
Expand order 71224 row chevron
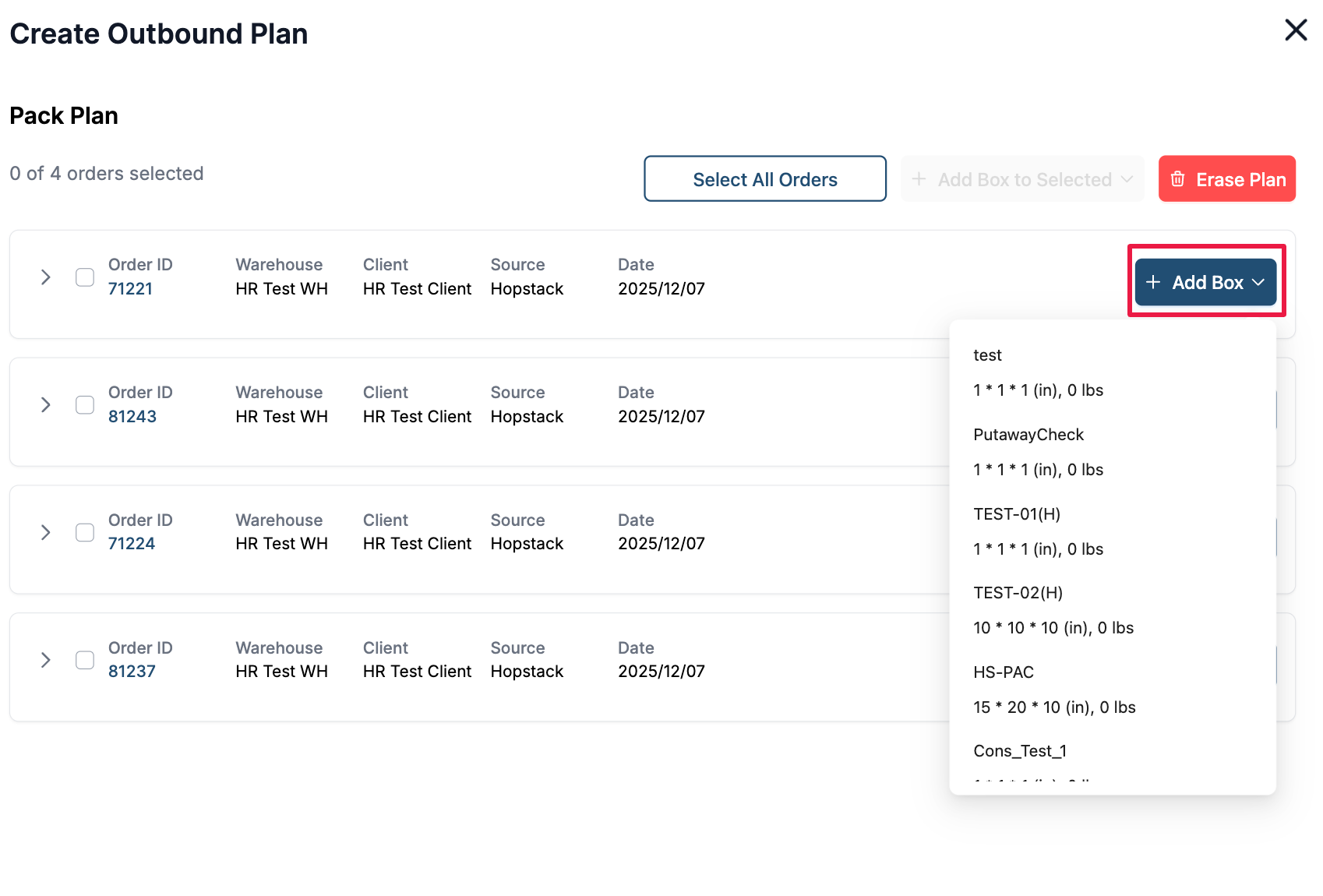[x=46, y=533]
